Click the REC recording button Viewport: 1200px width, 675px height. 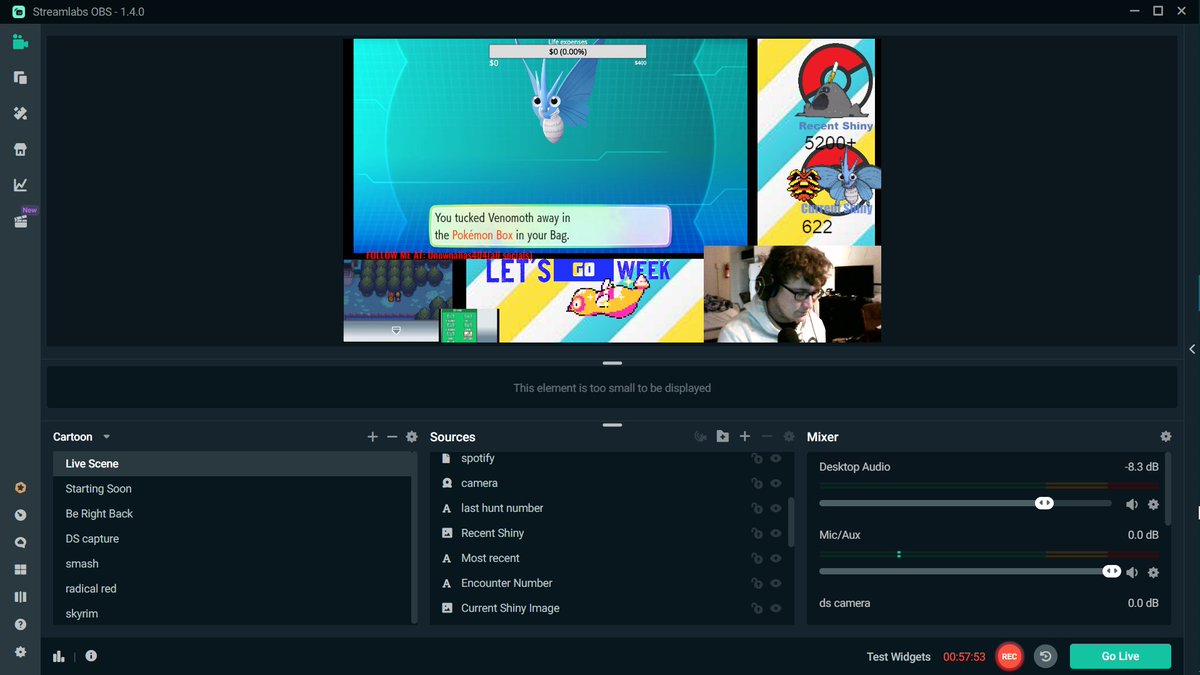[1009, 656]
